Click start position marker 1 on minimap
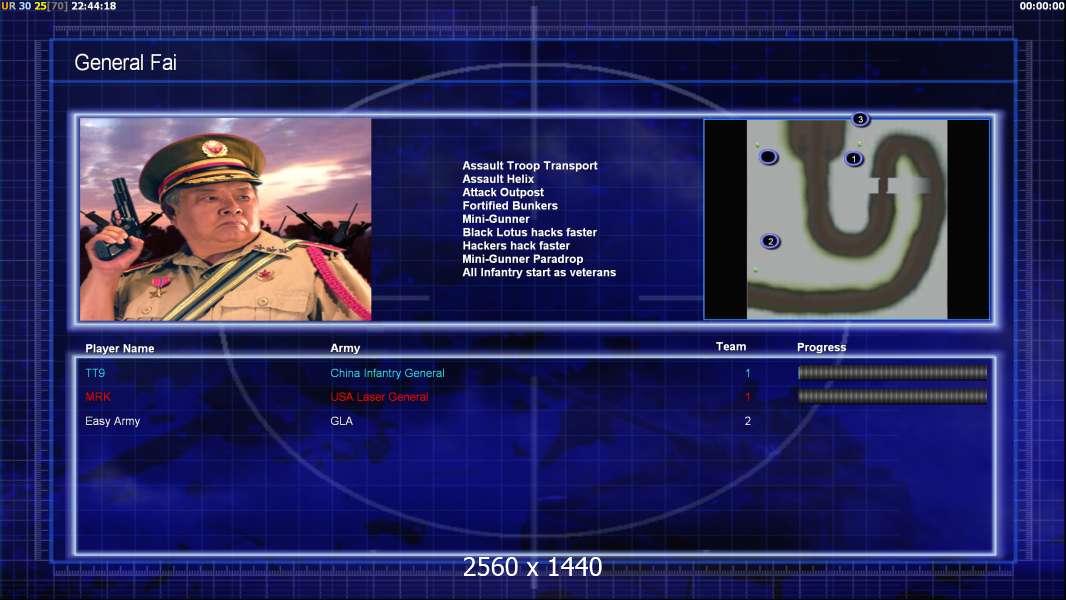Screen dimensions: 1066x600 (854, 159)
